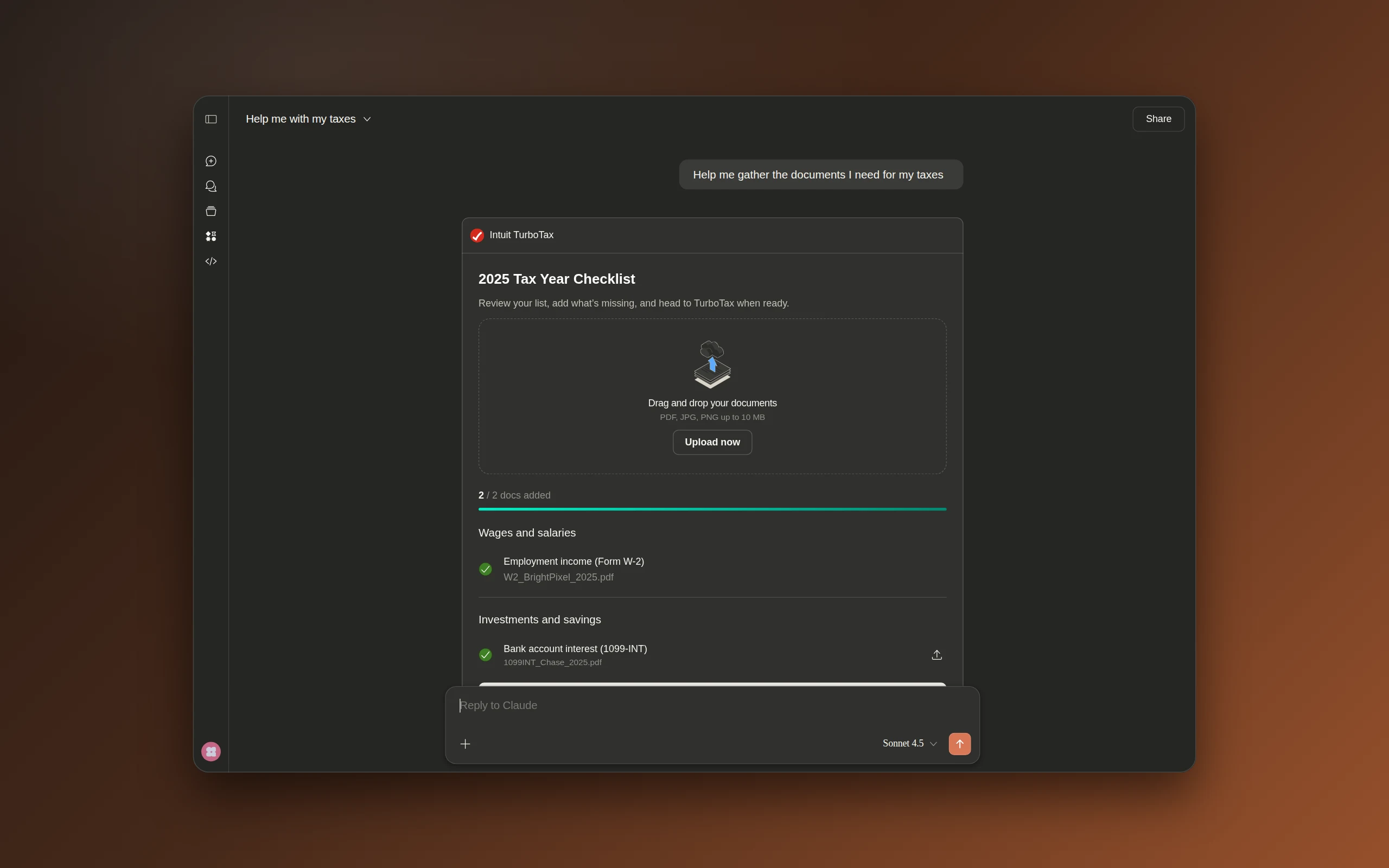Viewport: 1389px width, 868px height.
Task: Click the user message about gathering documents
Action: tap(821, 175)
